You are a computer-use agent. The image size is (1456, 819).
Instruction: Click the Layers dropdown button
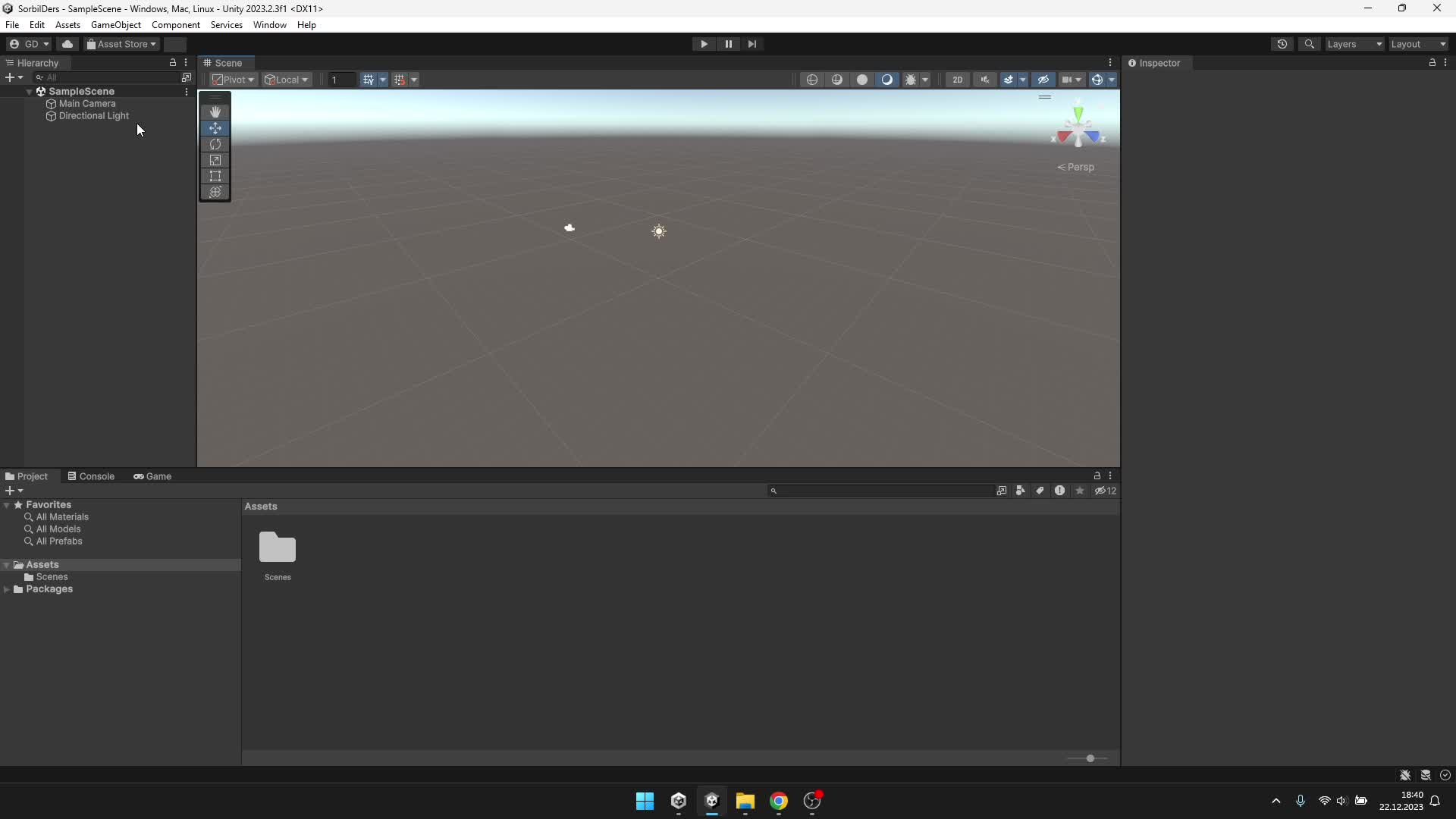click(1353, 43)
